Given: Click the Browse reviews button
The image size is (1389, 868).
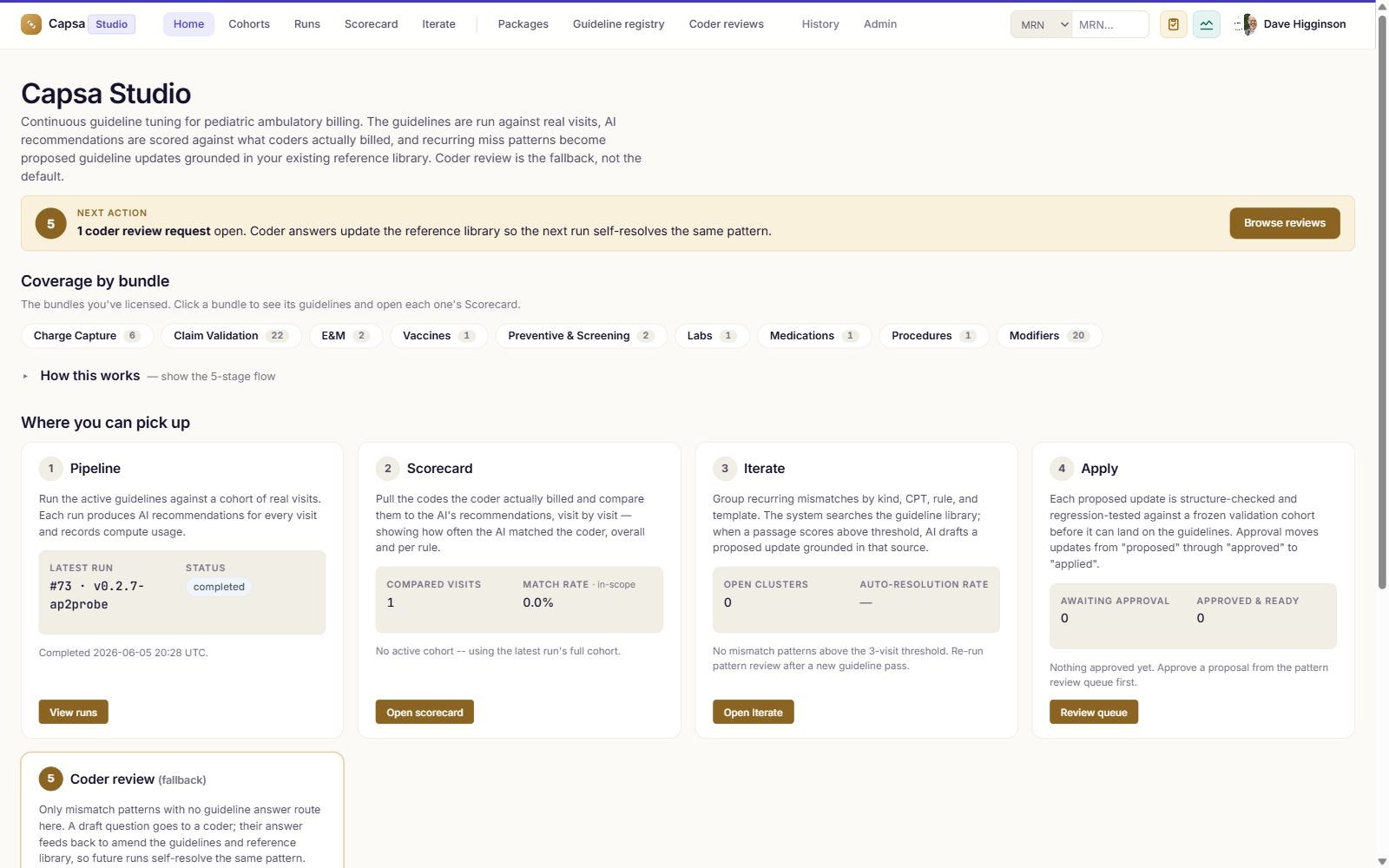Looking at the screenshot, I should coord(1285,223).
